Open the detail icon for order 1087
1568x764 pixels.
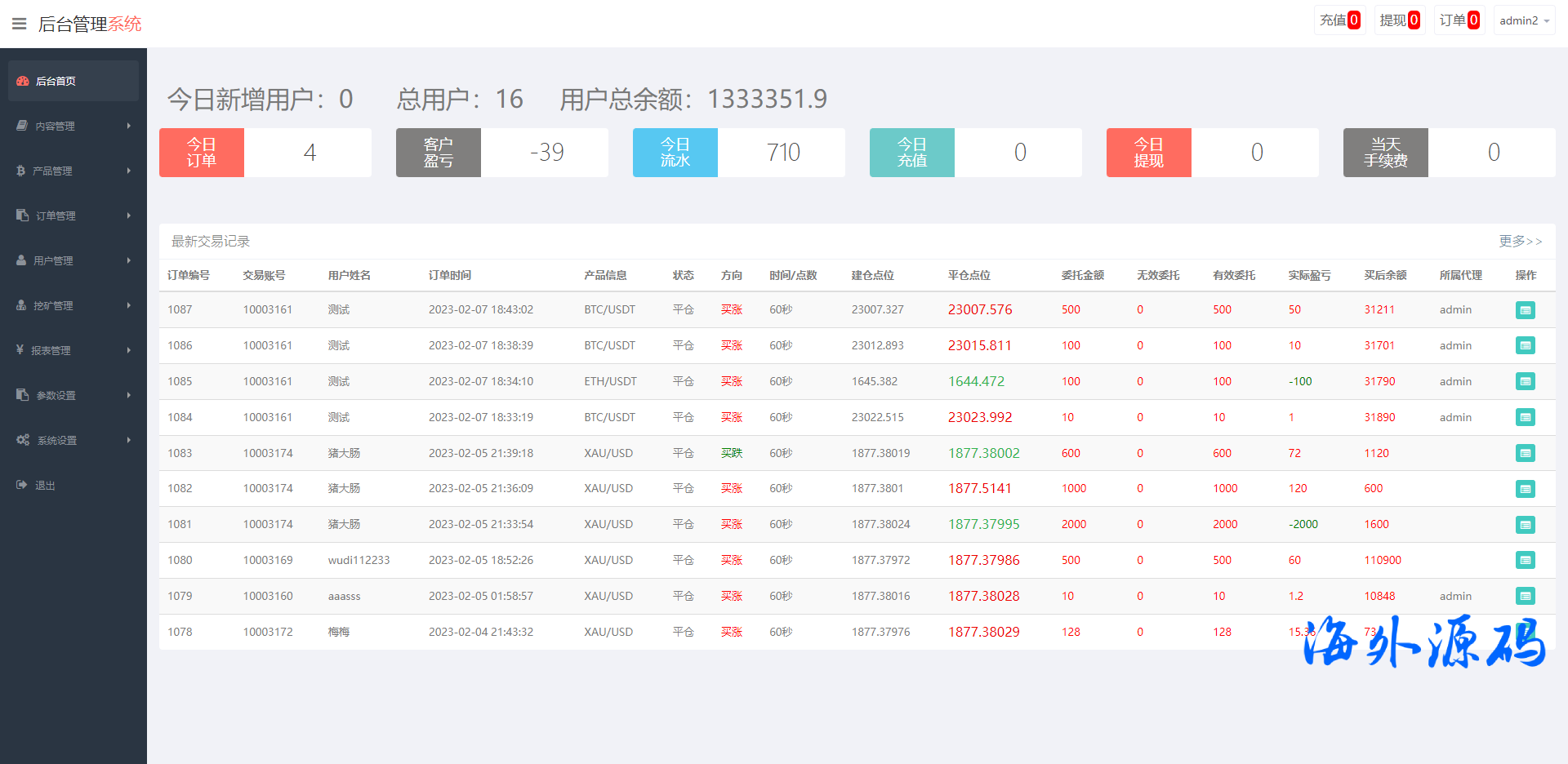1525,310
